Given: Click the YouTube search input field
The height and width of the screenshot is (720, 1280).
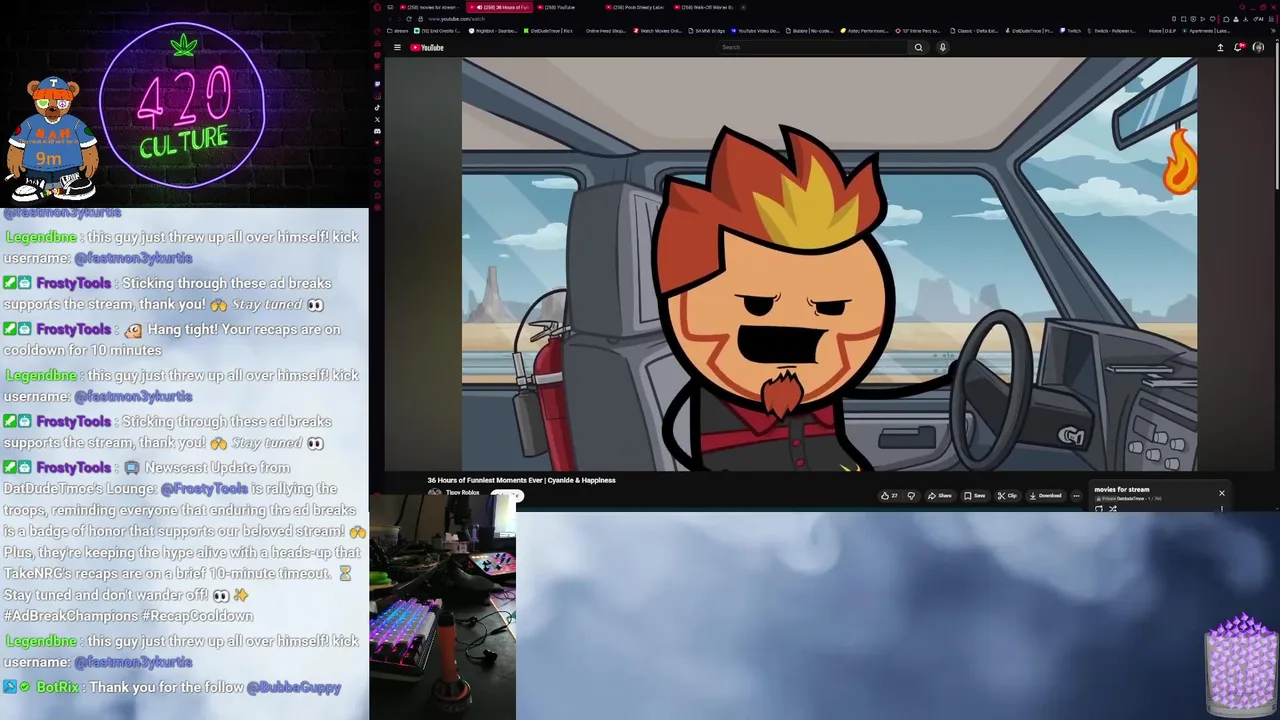Looking at the screenshot, I should click(810, 47).
